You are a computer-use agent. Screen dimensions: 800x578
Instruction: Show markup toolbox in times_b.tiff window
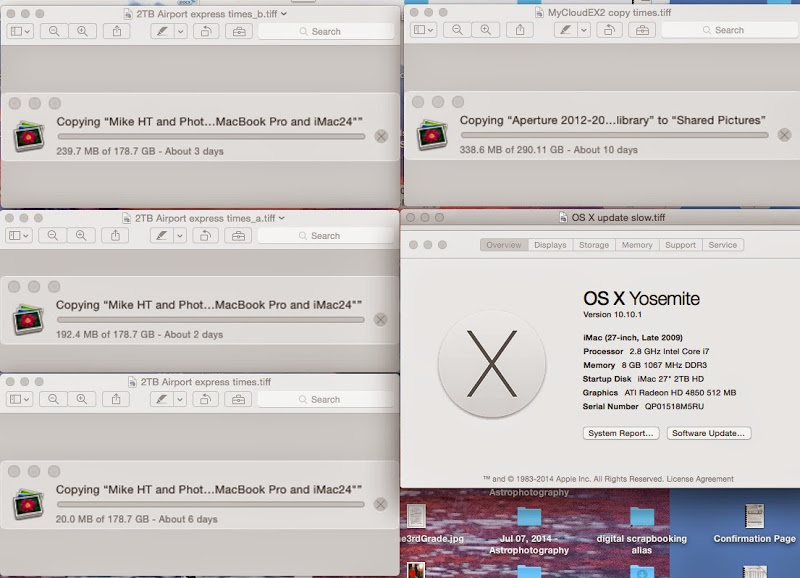point(239,31)
